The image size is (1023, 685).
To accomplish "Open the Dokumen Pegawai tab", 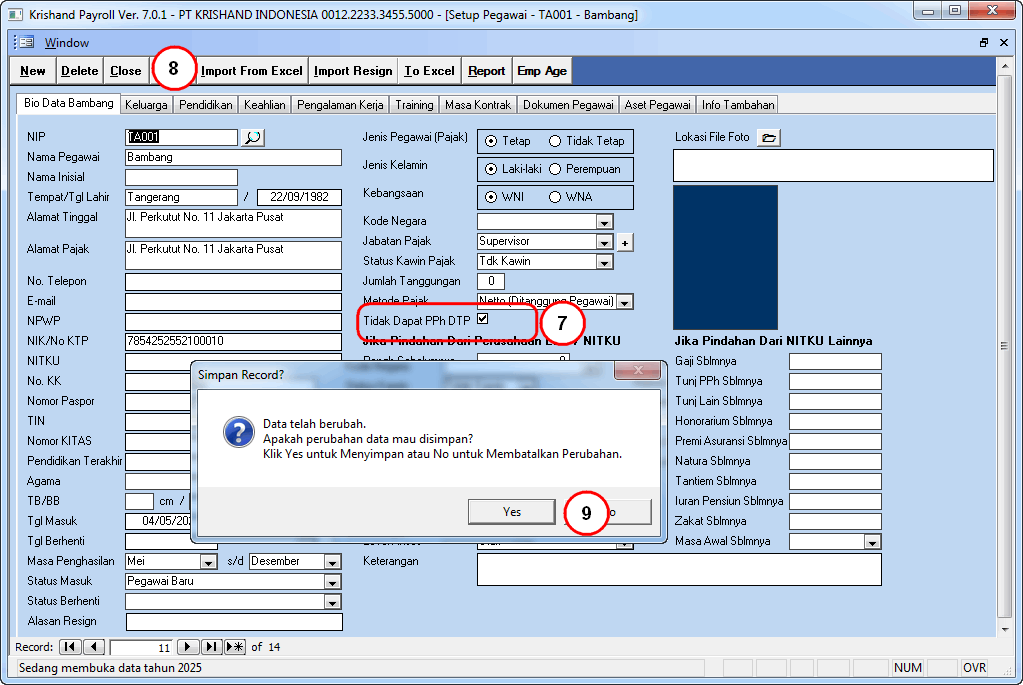I will coord(567,105).
